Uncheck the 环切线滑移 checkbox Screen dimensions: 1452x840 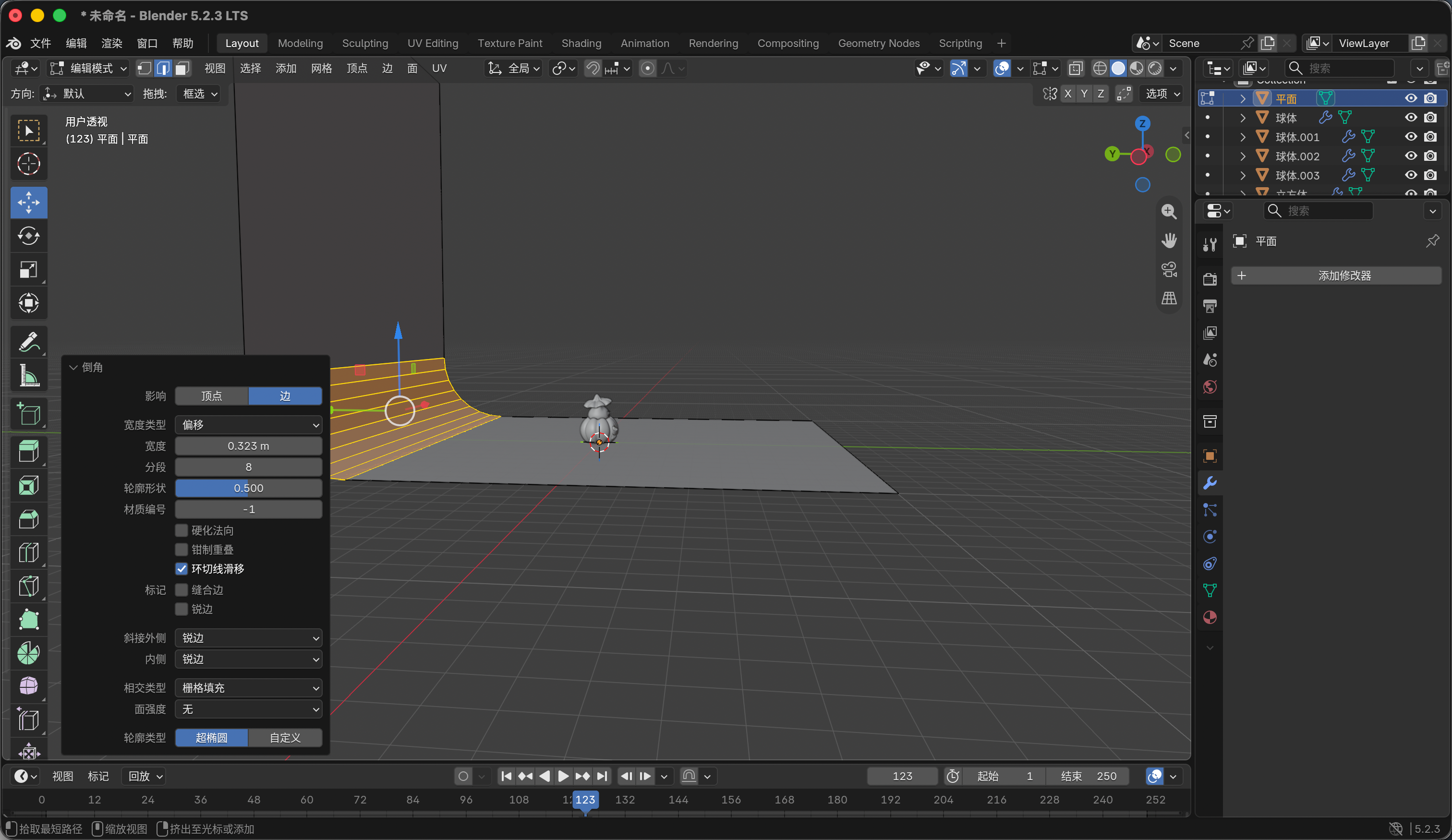tap(181, 569)
